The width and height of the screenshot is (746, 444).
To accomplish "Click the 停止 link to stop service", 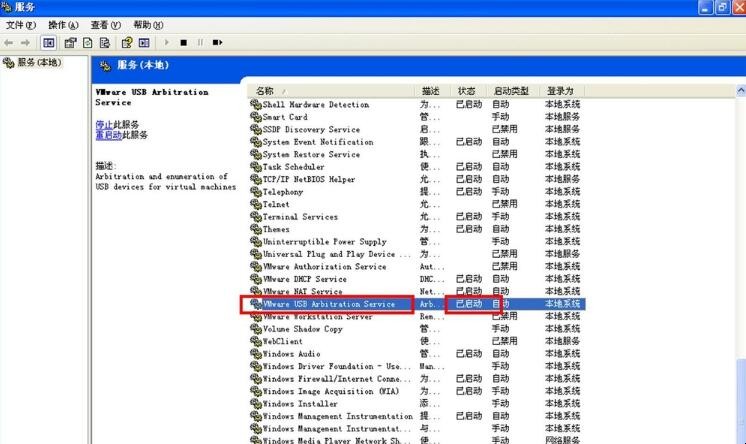I will pyautogui.click(x=104, y=125).
